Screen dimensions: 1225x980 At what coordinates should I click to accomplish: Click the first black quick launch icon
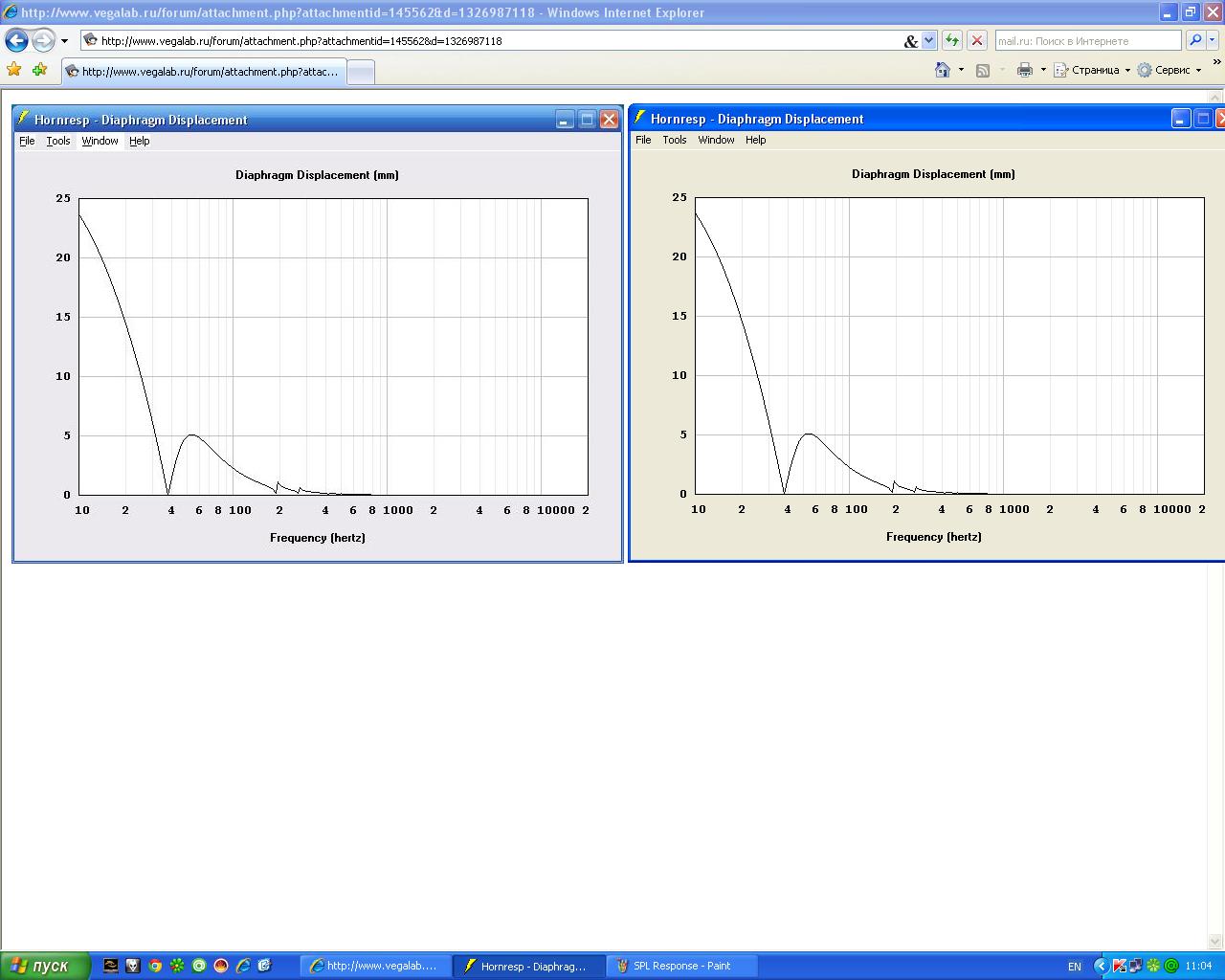(x=111, y=966)
